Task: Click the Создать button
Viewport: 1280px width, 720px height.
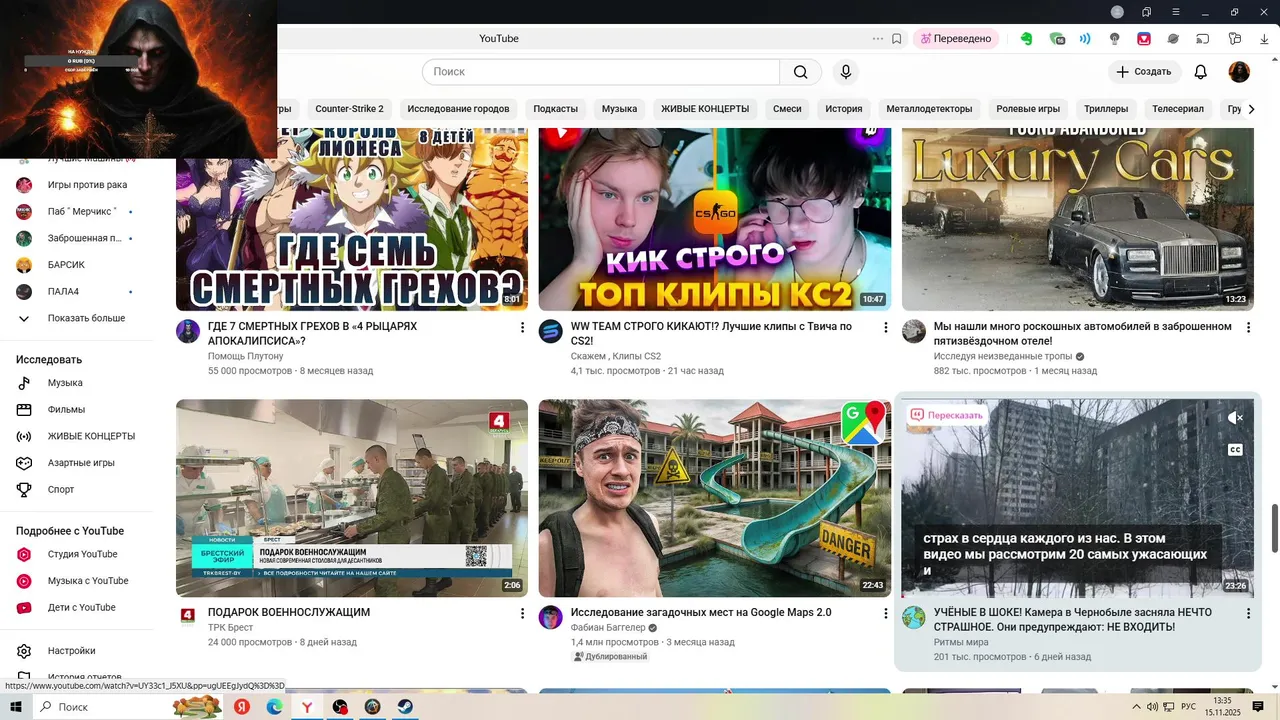Action: 1144,72
